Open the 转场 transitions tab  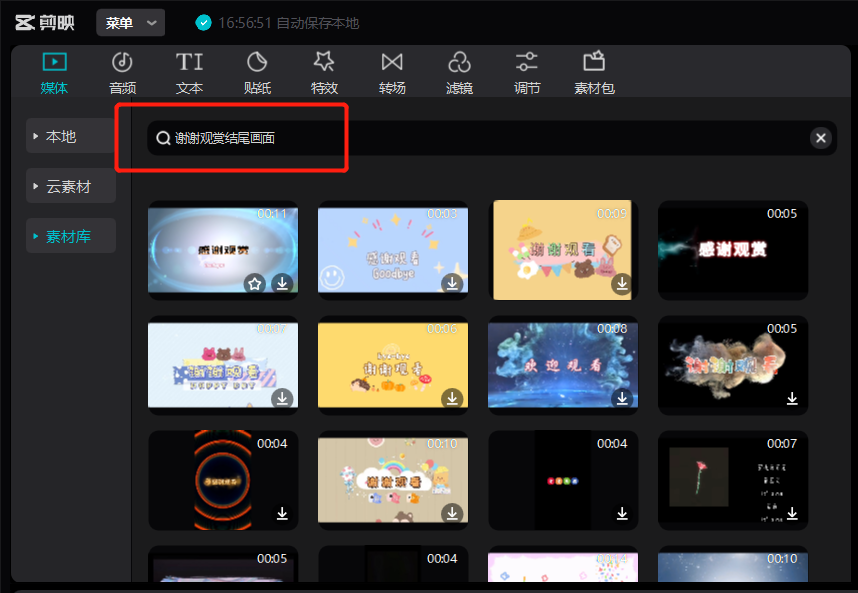(x=392, y=73)
